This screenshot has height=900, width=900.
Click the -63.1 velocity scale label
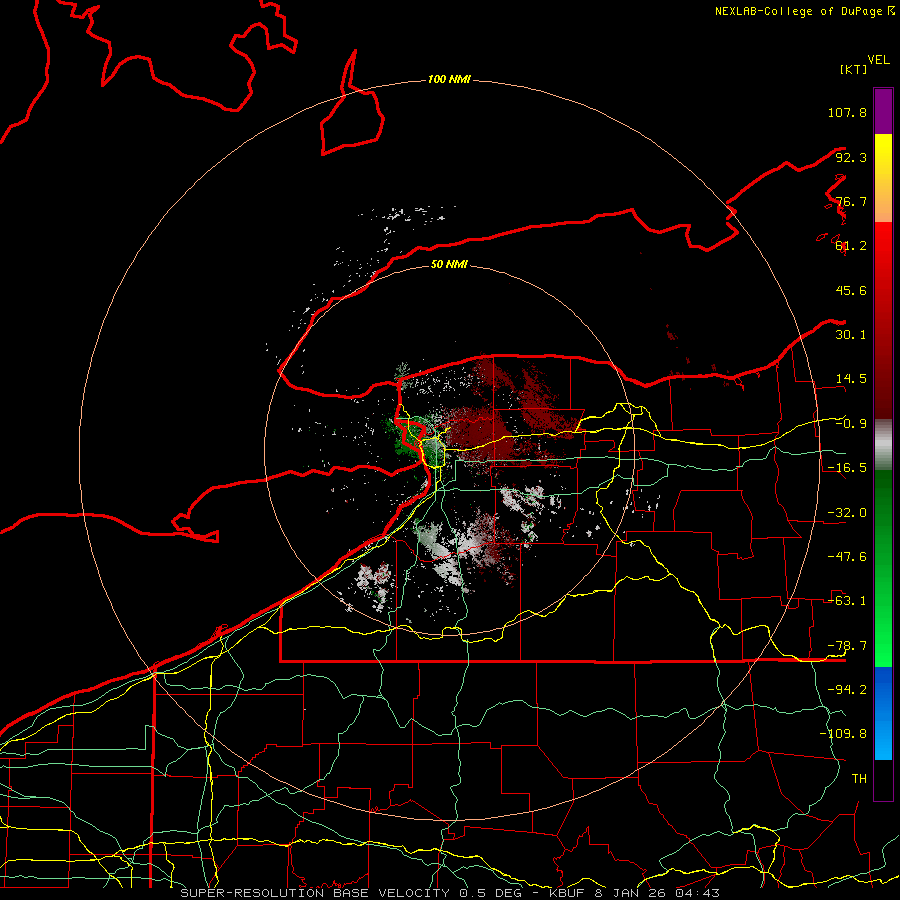(847, 601)
